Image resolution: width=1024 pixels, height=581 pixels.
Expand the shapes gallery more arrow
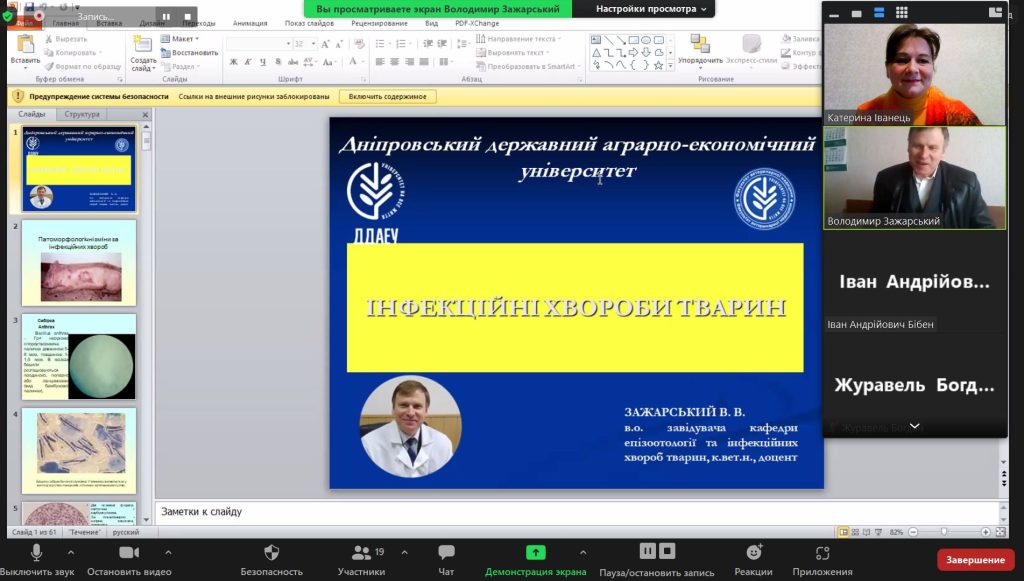[670, 66]
